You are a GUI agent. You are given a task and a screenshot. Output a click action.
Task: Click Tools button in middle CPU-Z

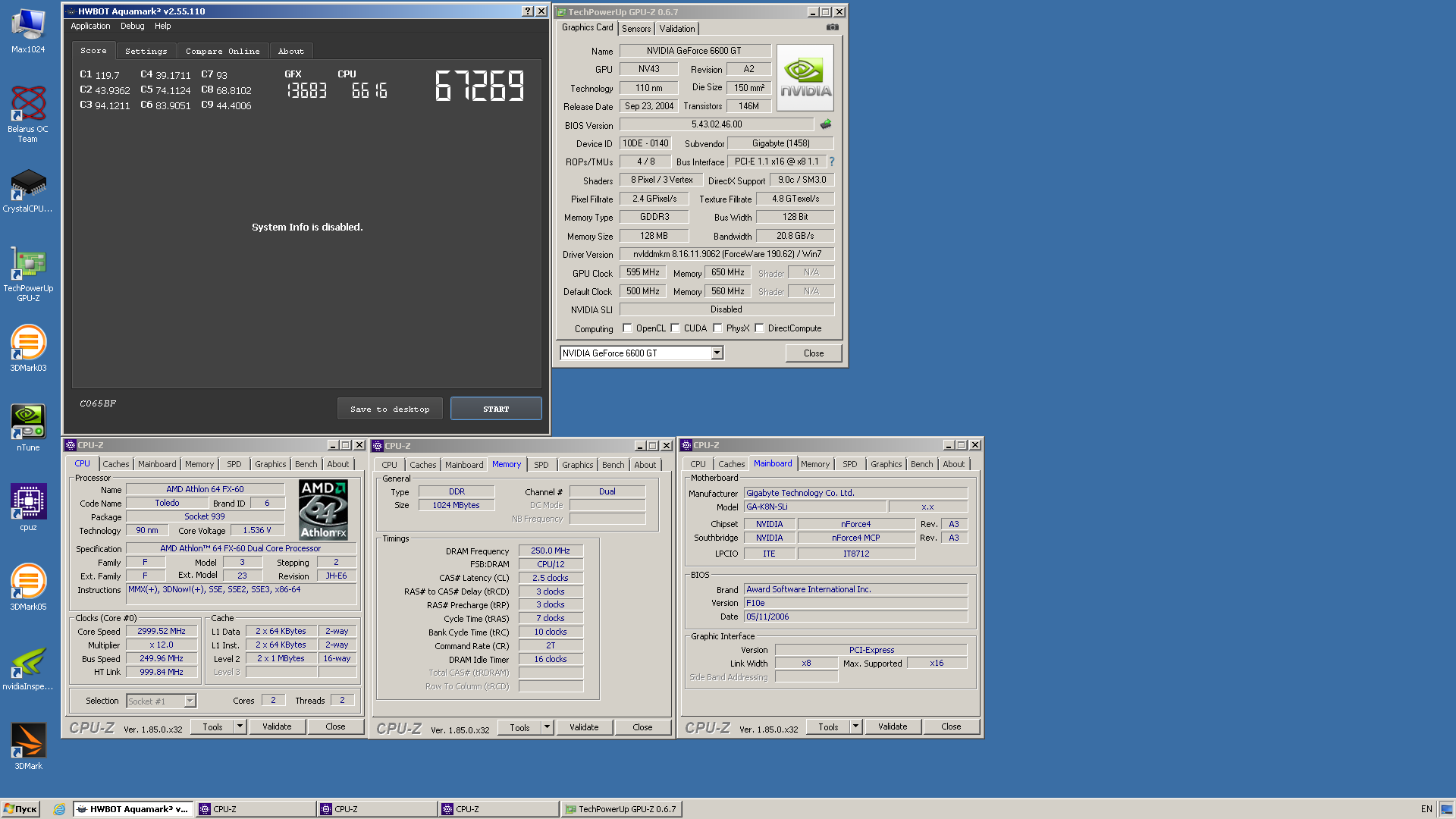519,727
